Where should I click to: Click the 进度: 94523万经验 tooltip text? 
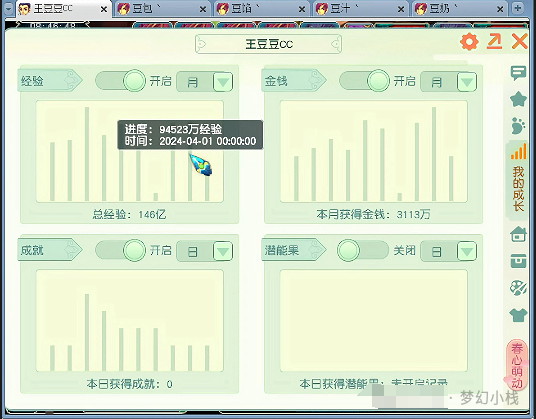tap(173, 129)
